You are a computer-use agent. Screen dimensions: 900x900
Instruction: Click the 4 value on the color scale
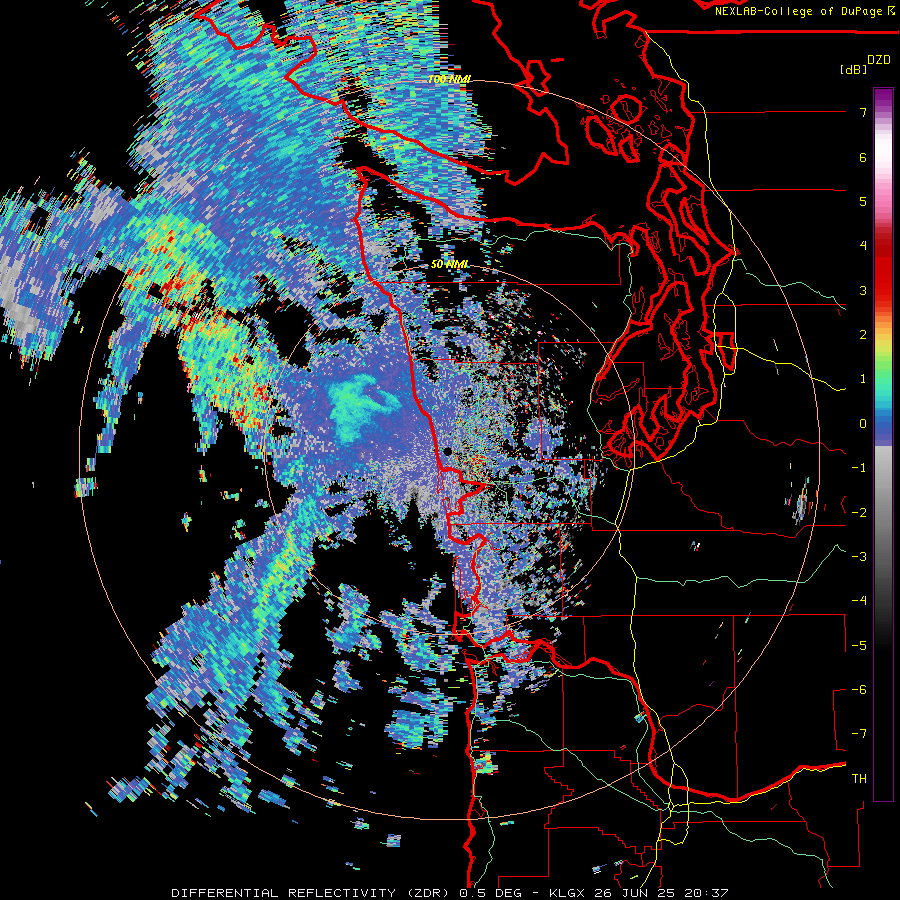(863, 246)
